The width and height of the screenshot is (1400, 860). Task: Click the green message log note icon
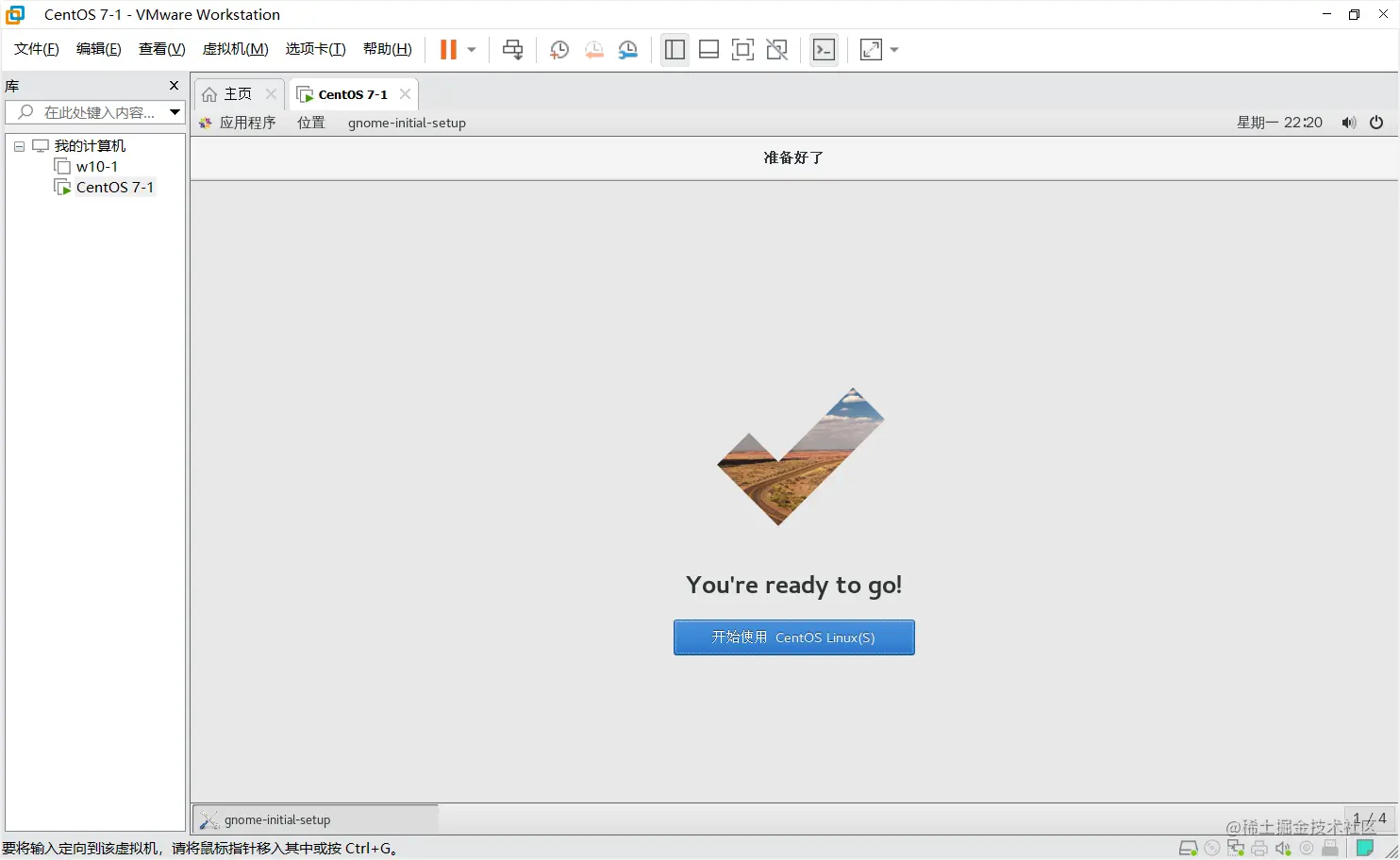tap(1364, 849)
